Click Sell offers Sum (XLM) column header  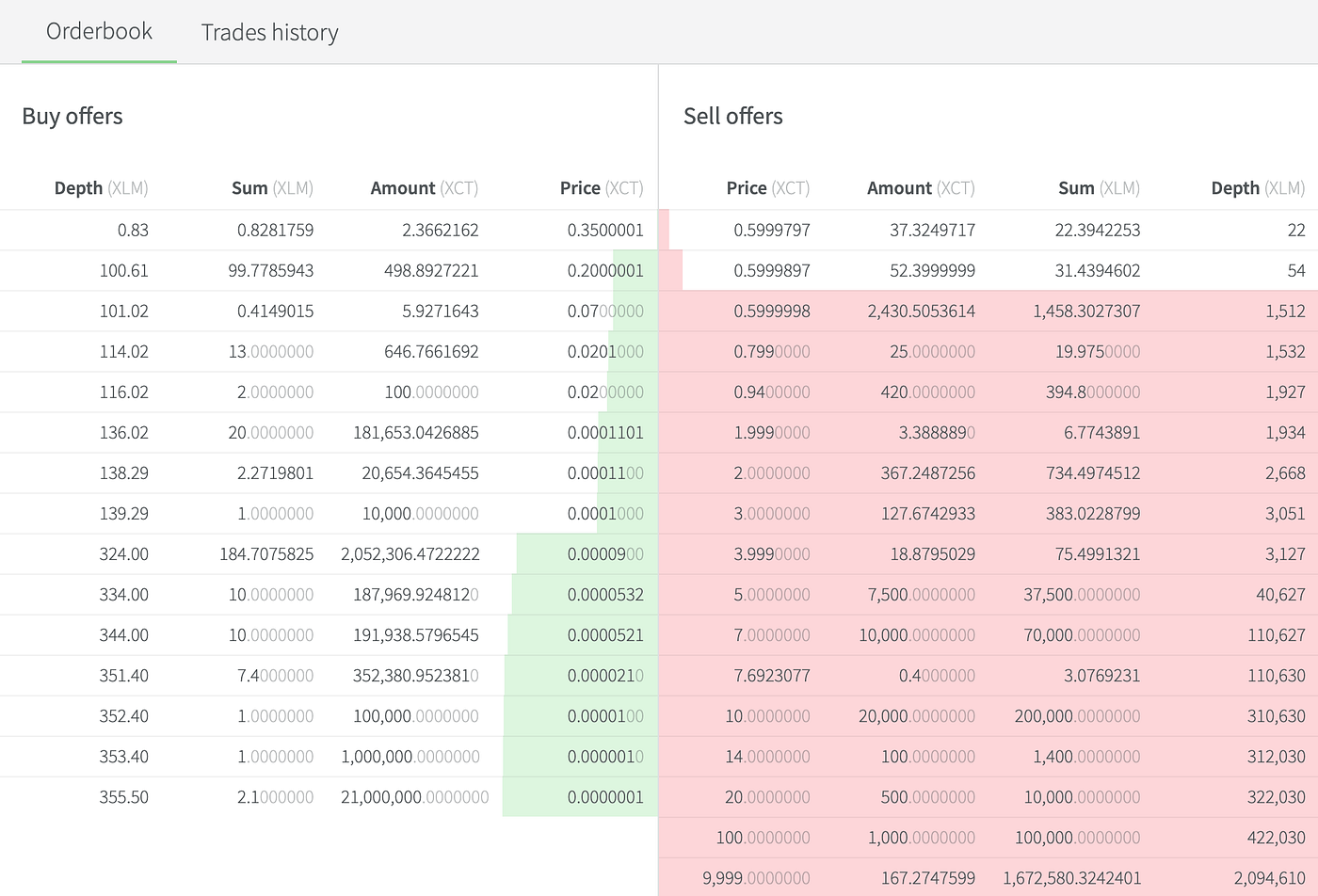click(1099, 187)
